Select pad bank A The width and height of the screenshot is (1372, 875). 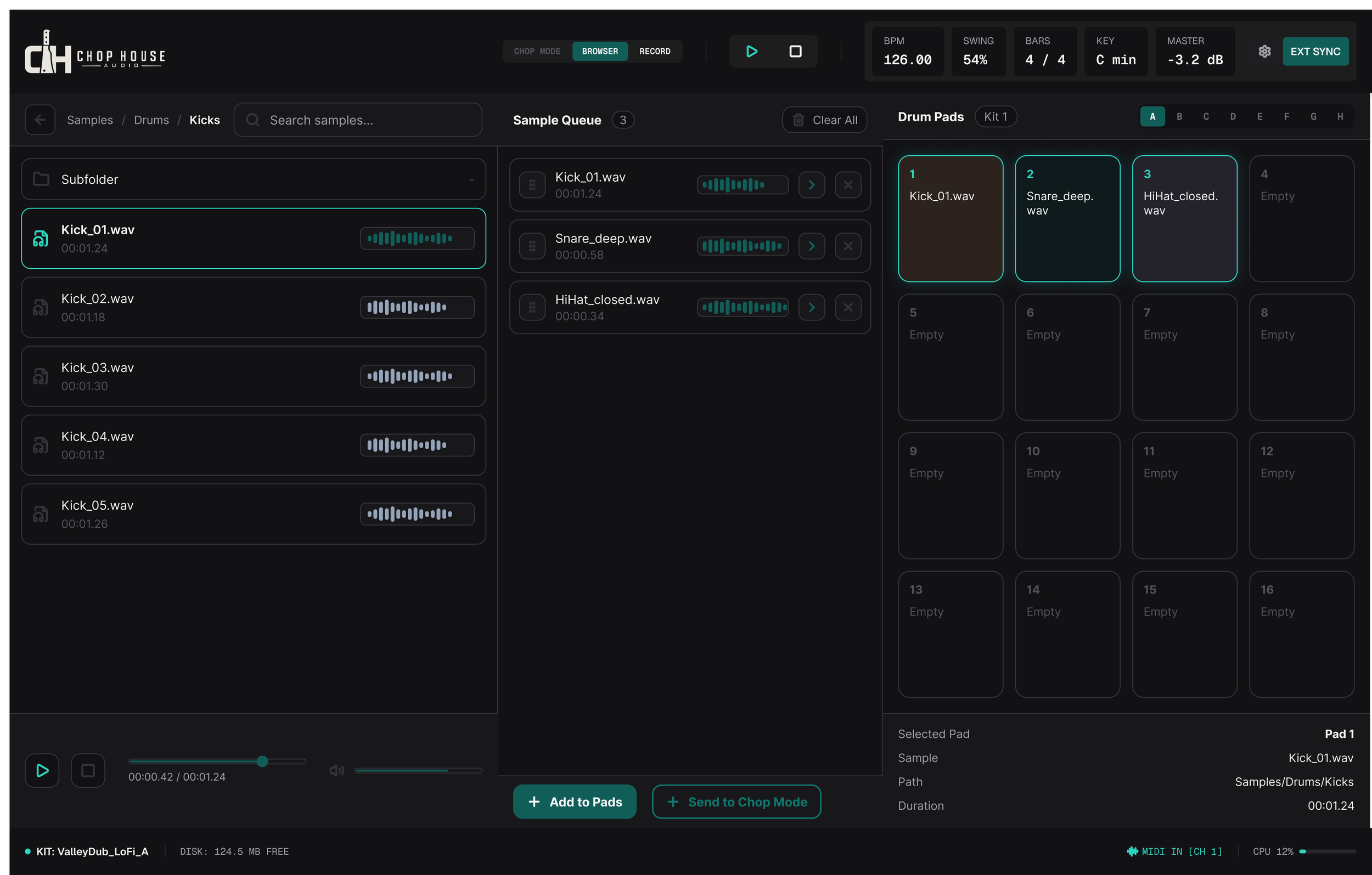[1152, 116]
